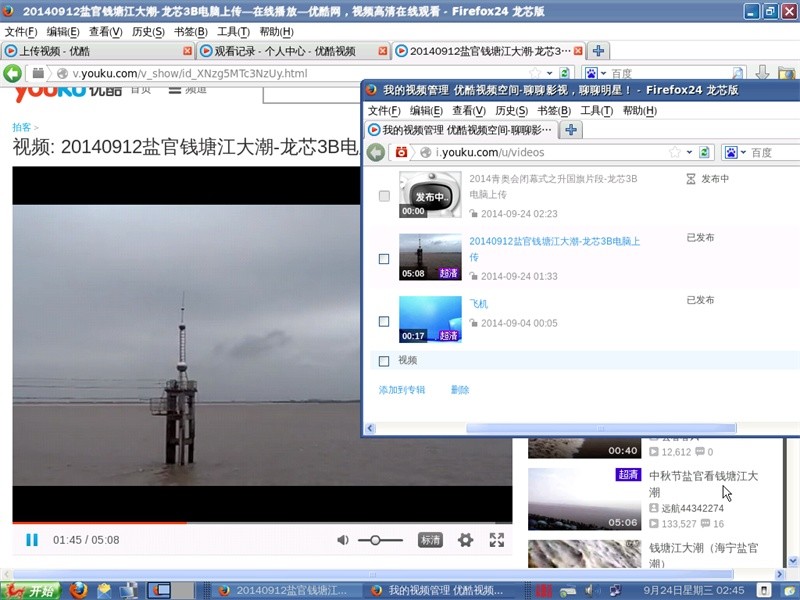Click back arrow in the rear Firefox window

[12, 73]
